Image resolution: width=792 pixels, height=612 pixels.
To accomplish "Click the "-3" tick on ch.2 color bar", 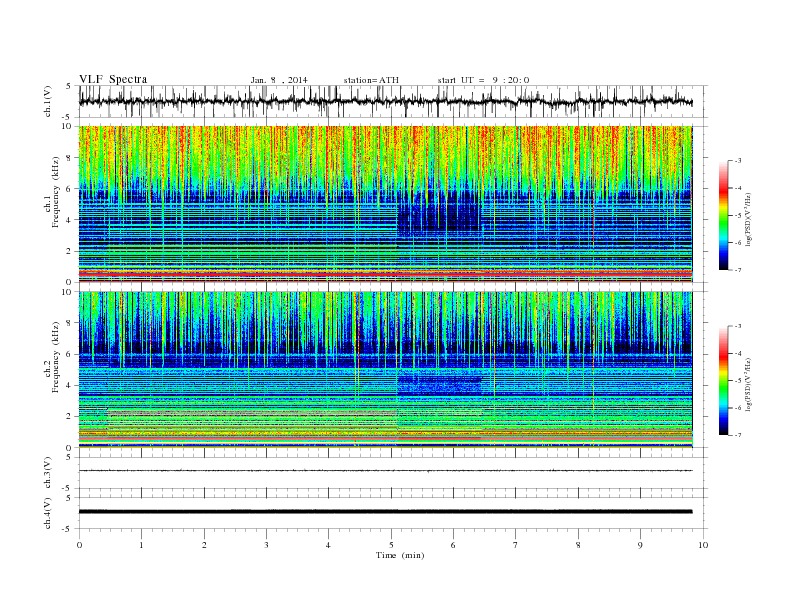I will 737,327.
